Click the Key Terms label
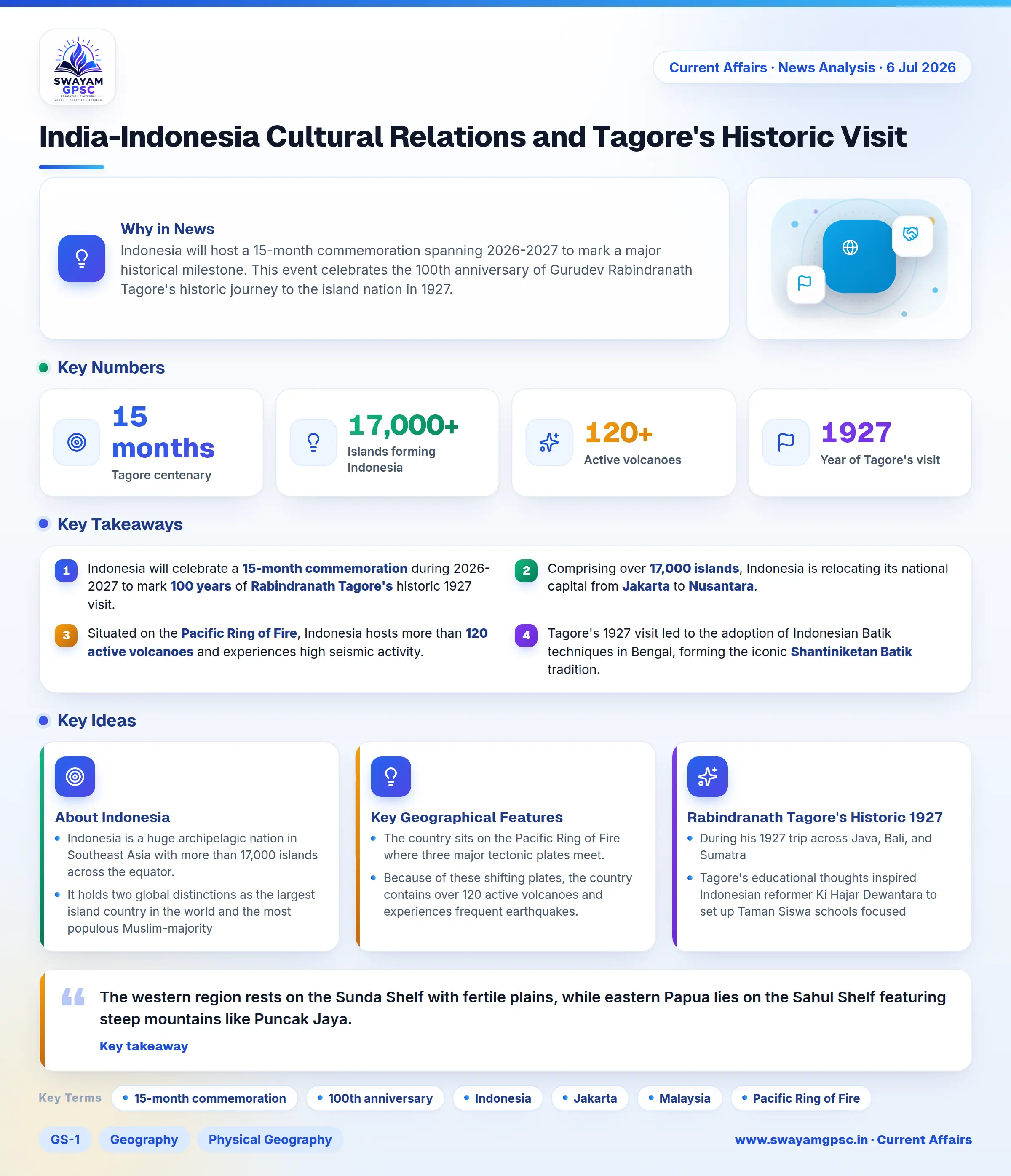This screenshot has height=1176, width=1011. [70, 1098]
